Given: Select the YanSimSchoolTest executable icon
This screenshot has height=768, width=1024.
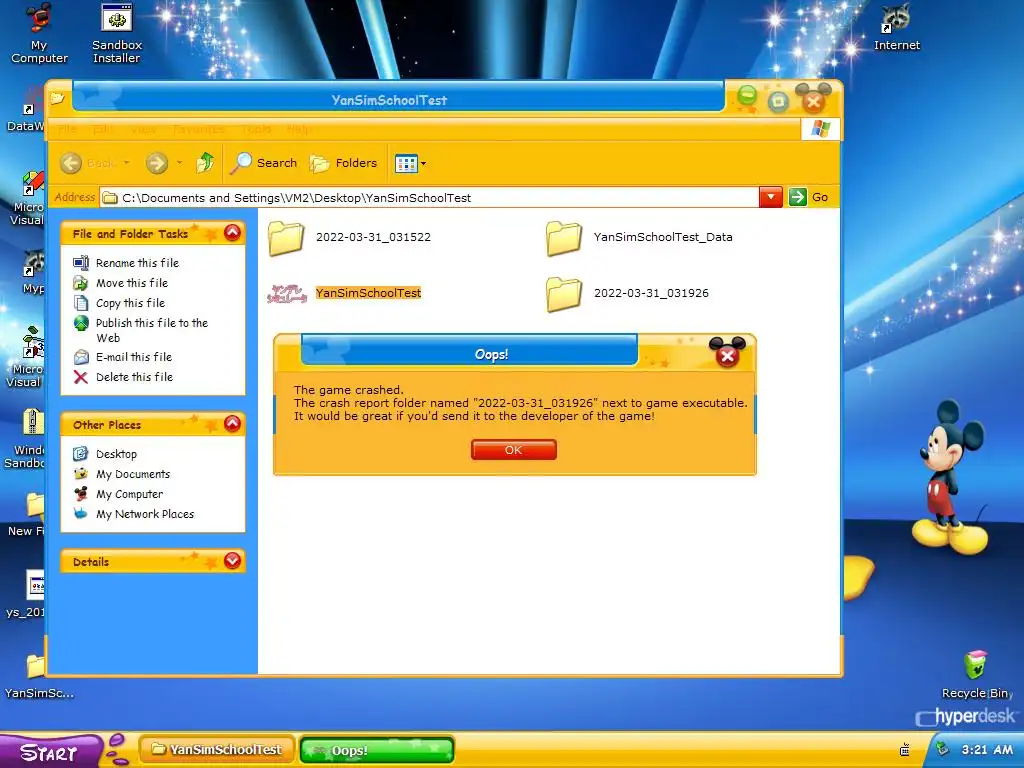Looking at the screenshot, I should pos(287,293).
